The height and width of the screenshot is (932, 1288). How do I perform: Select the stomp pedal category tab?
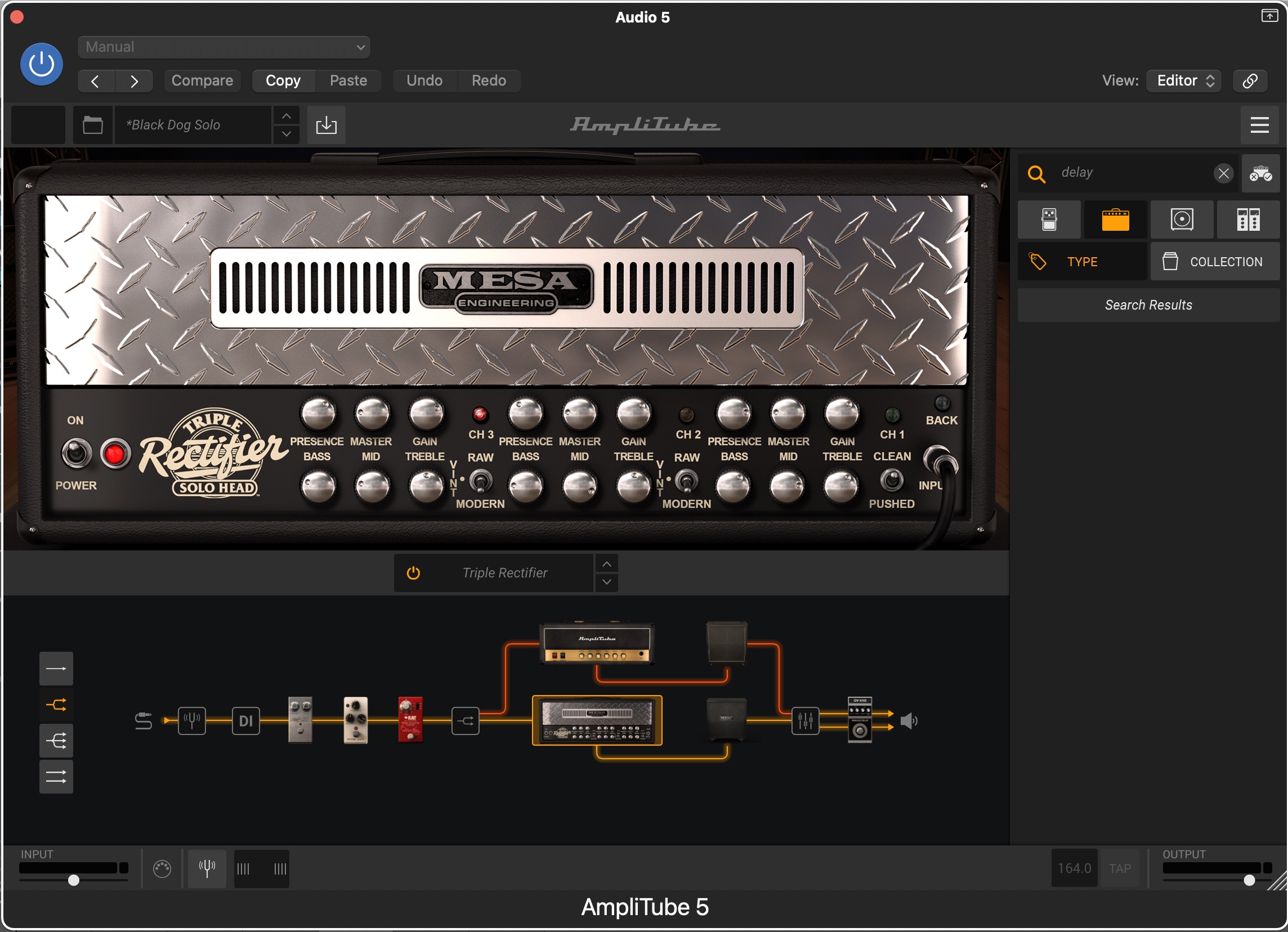(x=1049, y=219)
